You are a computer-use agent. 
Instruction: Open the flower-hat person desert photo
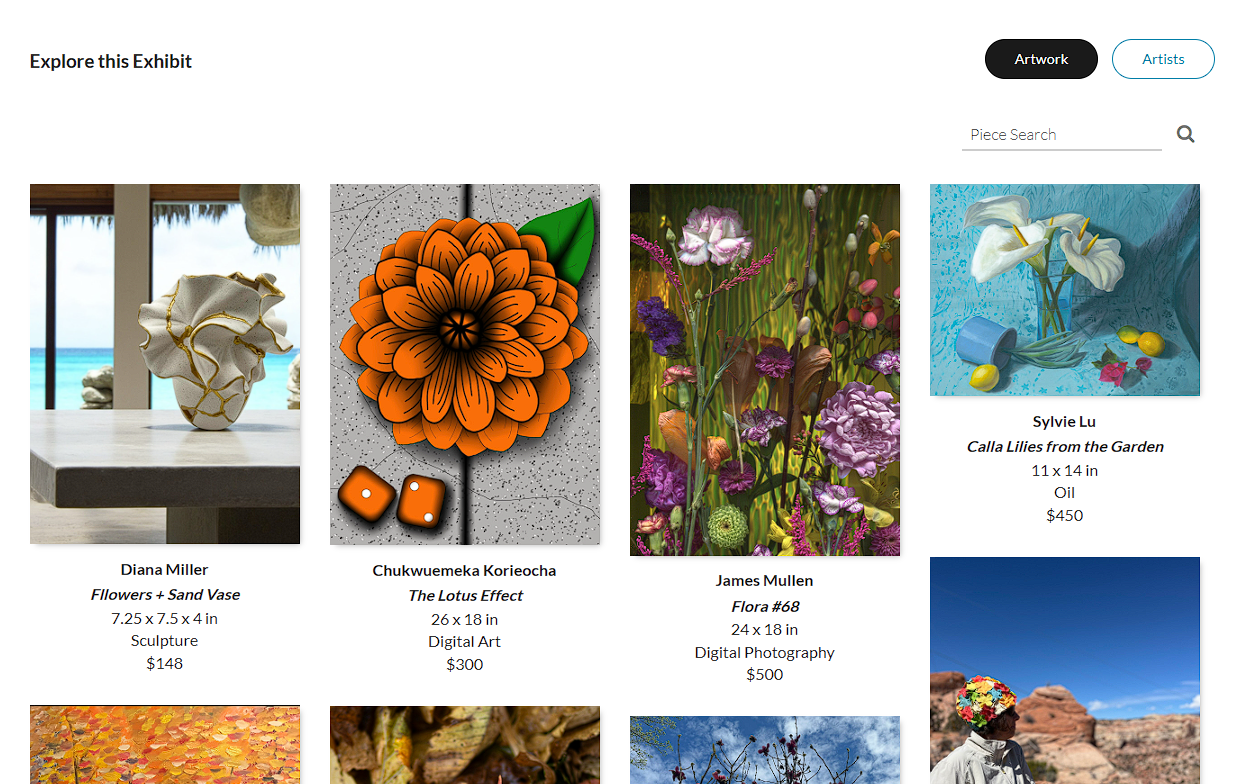1065,670
